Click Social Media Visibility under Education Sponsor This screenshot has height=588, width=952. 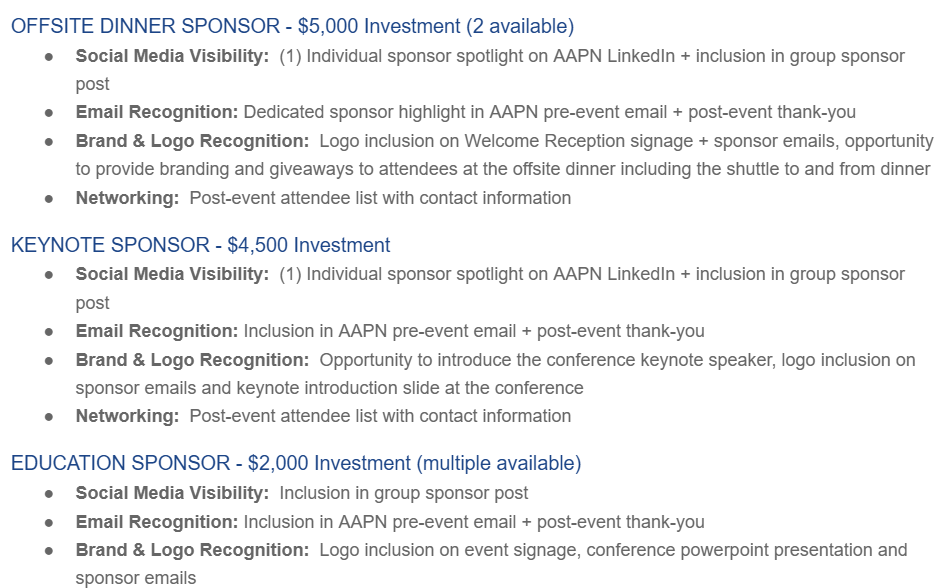click(172, 493)
